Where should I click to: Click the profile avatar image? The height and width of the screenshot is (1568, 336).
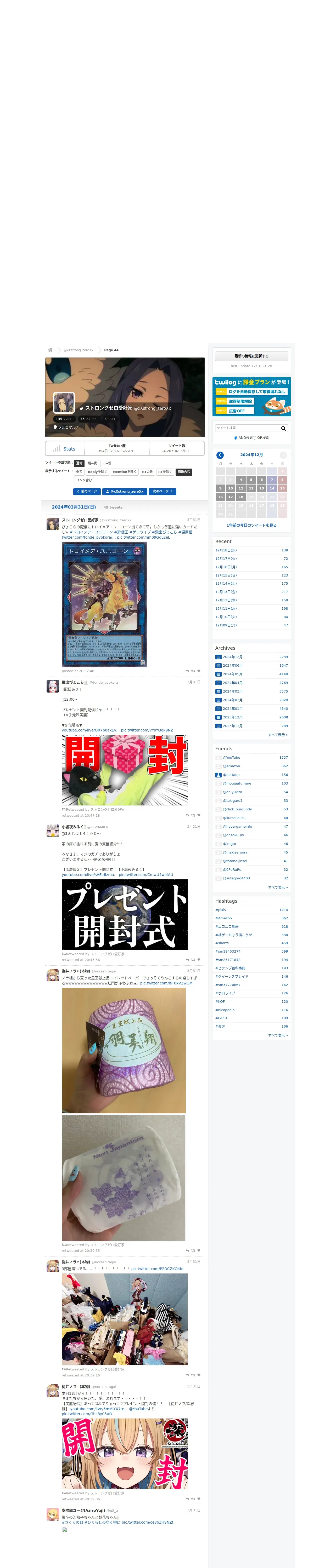tap(64, 403)
